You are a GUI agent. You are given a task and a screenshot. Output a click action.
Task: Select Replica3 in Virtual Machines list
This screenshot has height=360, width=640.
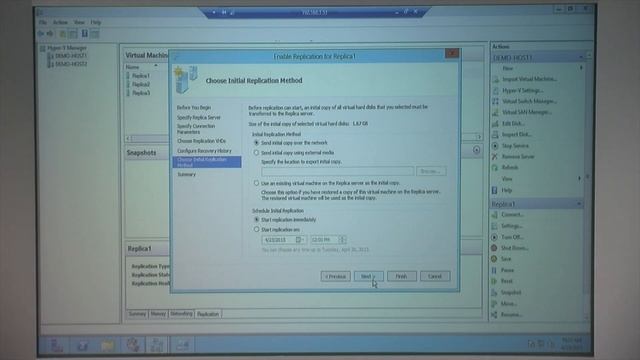click(141, 93)
